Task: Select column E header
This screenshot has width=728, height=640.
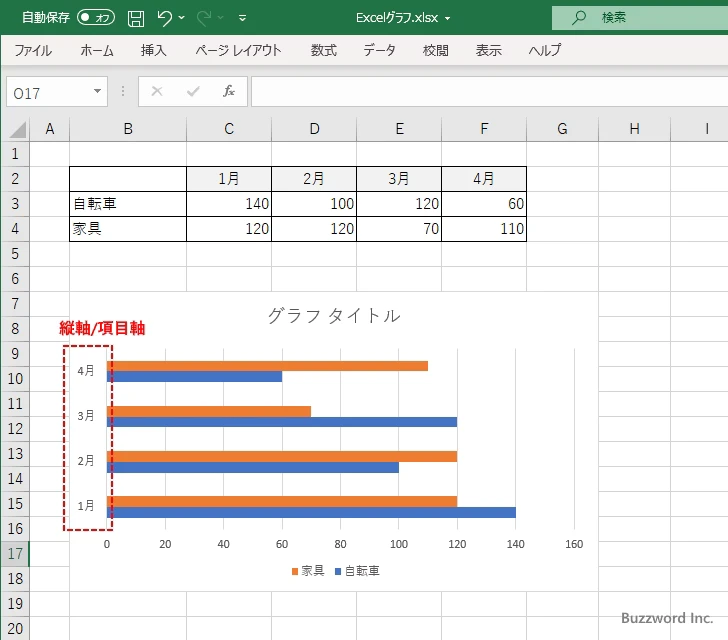Action: coord(399,129)
